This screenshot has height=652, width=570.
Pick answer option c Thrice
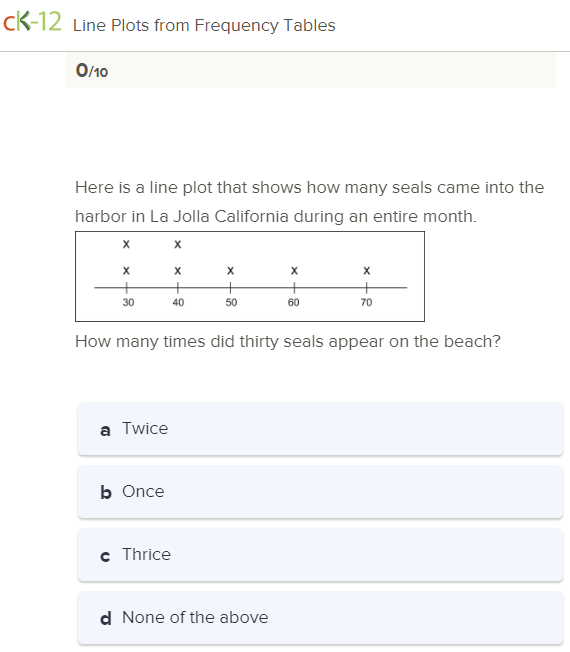[x=320, y=555]
